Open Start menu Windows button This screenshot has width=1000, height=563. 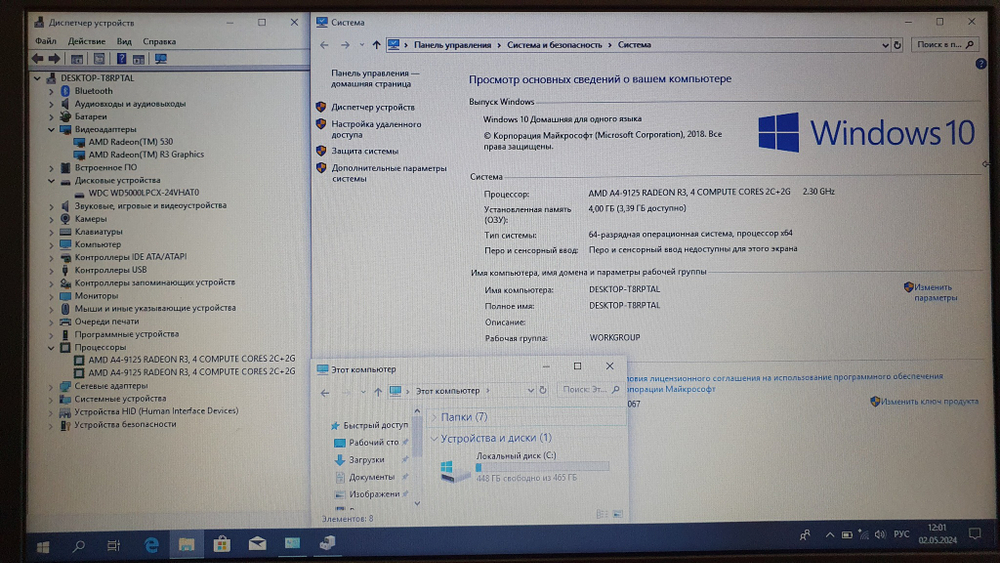[x=43, y=546]
